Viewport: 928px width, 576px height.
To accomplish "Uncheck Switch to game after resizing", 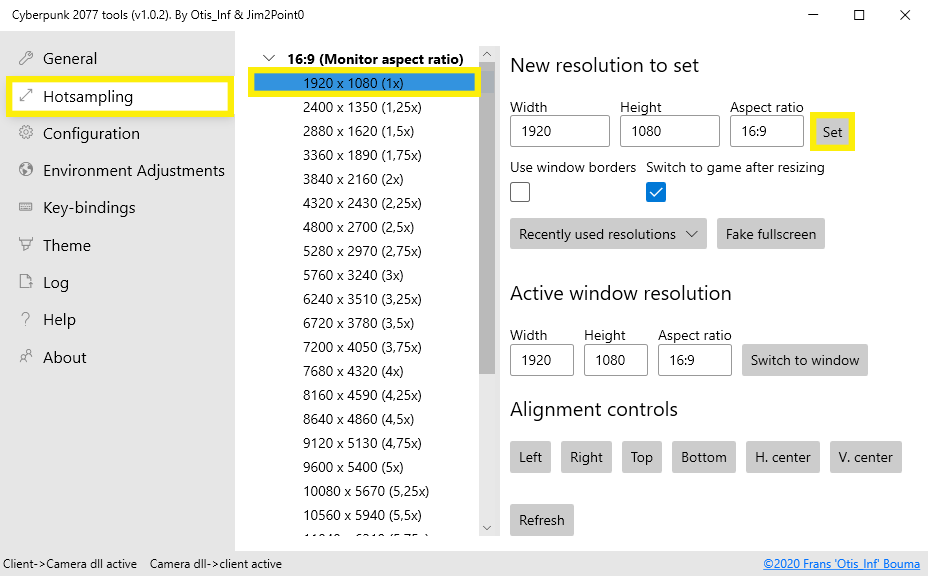I will pos(656,192).
